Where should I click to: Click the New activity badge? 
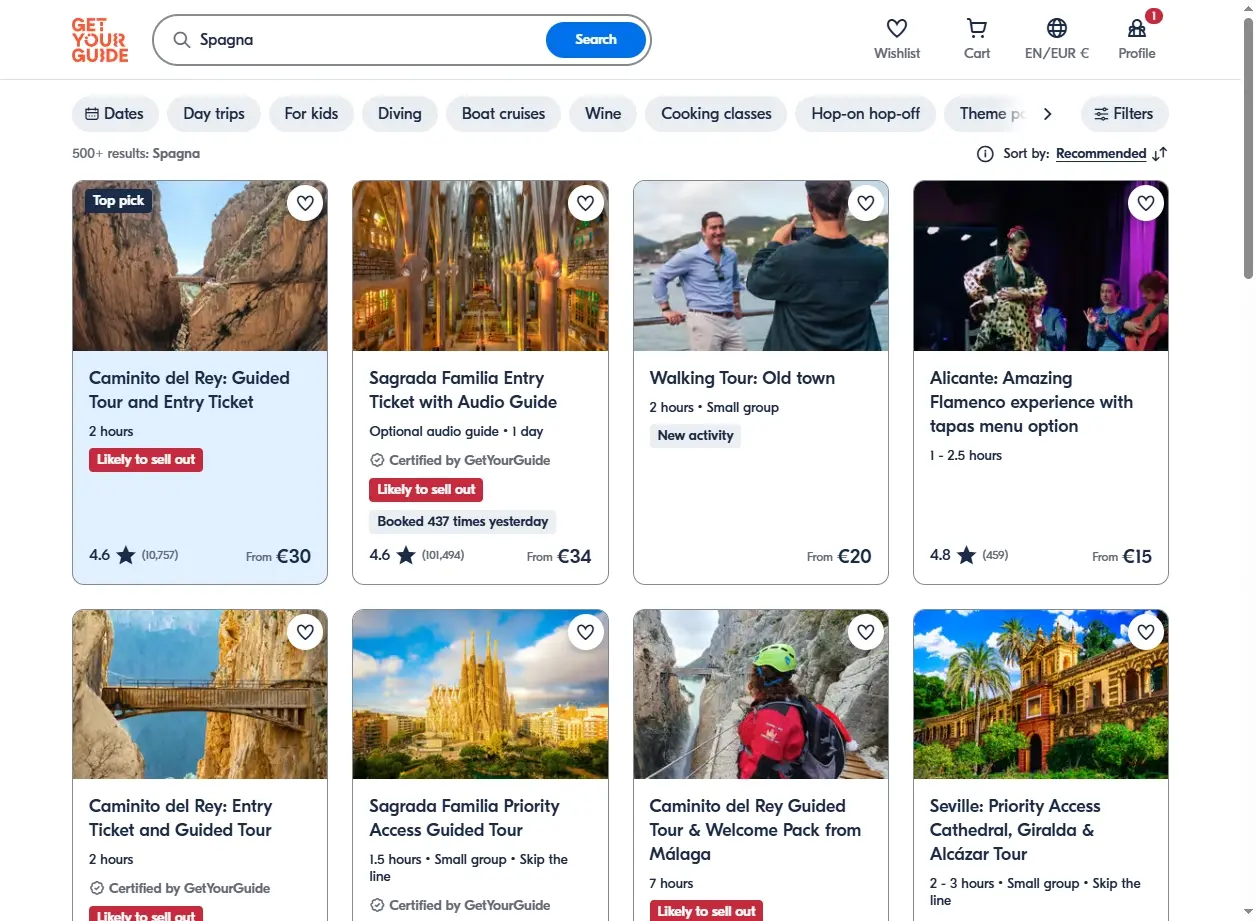[x=695, y=435]
